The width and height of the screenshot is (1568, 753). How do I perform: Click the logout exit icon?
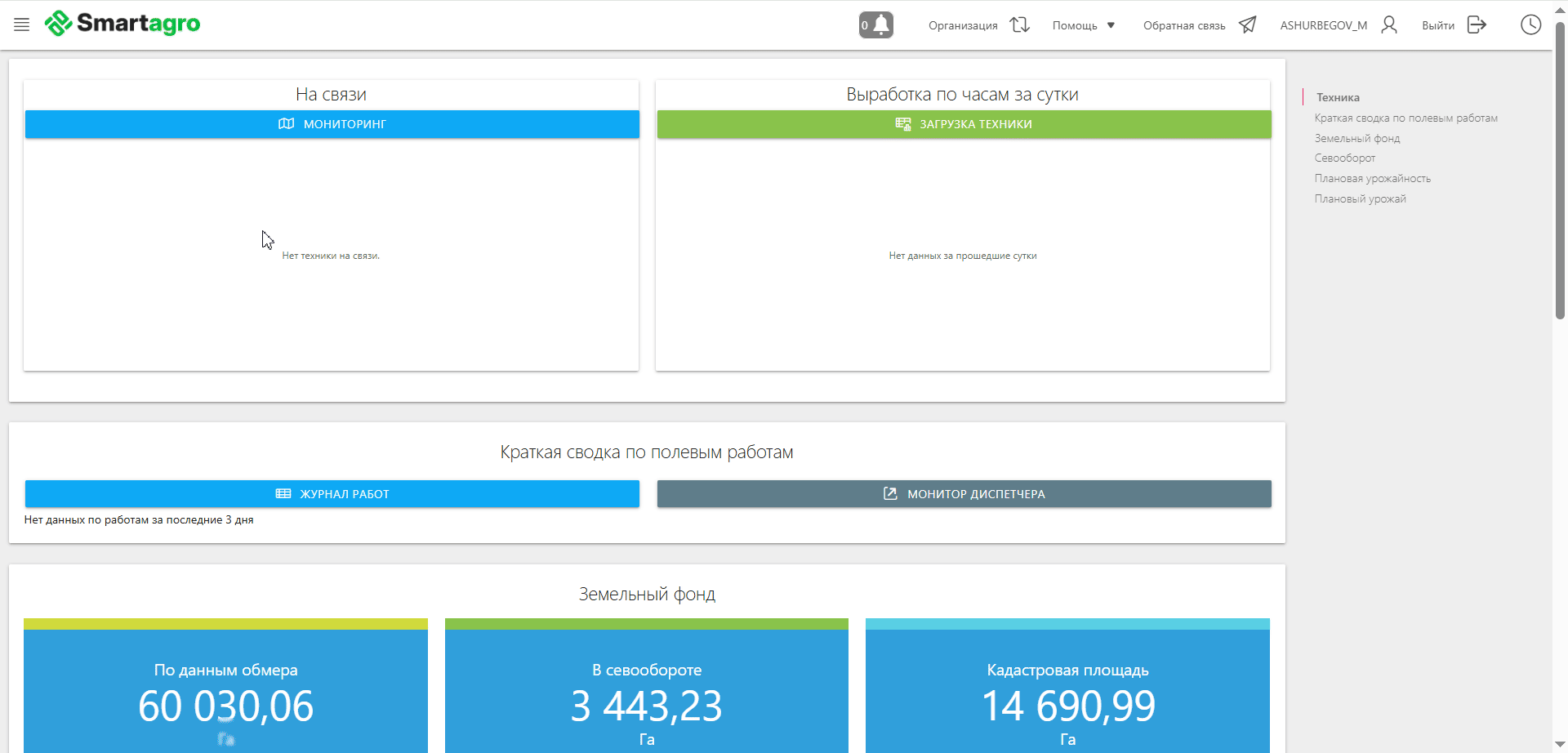(1477, 25)
